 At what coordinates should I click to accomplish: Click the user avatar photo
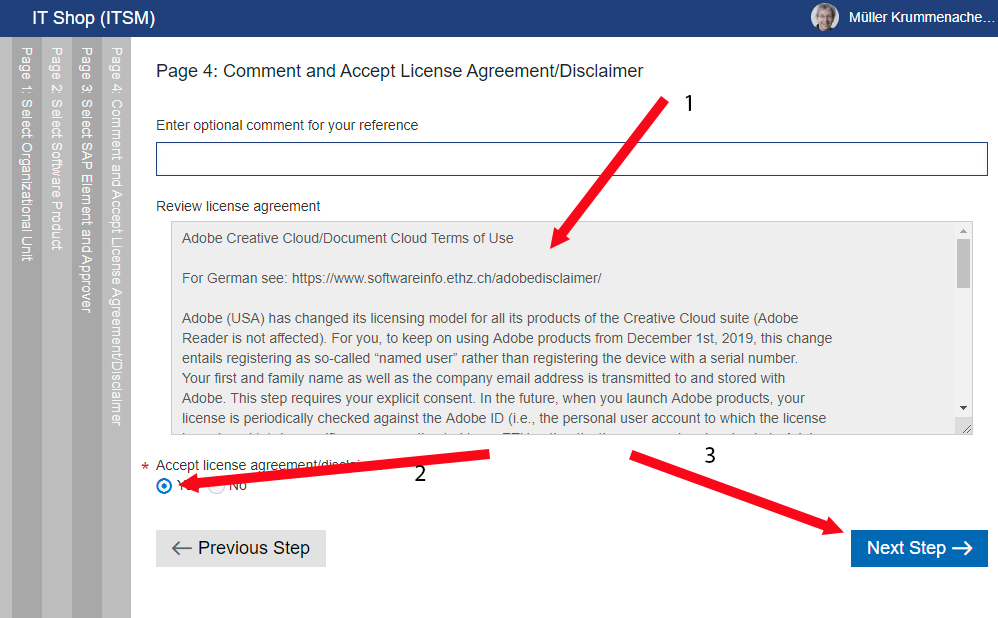[x=825, y=17]
